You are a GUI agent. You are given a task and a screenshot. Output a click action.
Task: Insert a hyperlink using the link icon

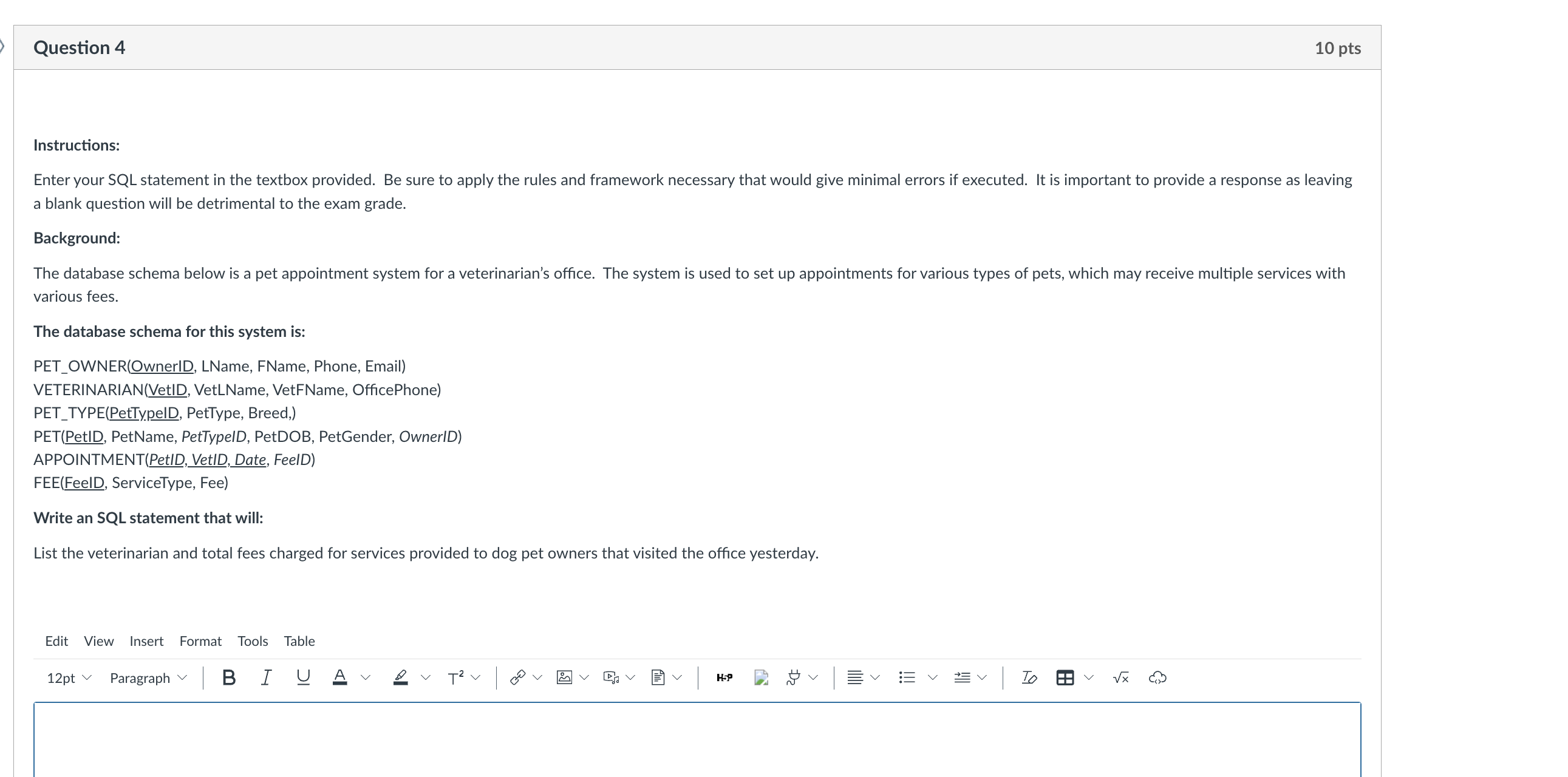518,677
